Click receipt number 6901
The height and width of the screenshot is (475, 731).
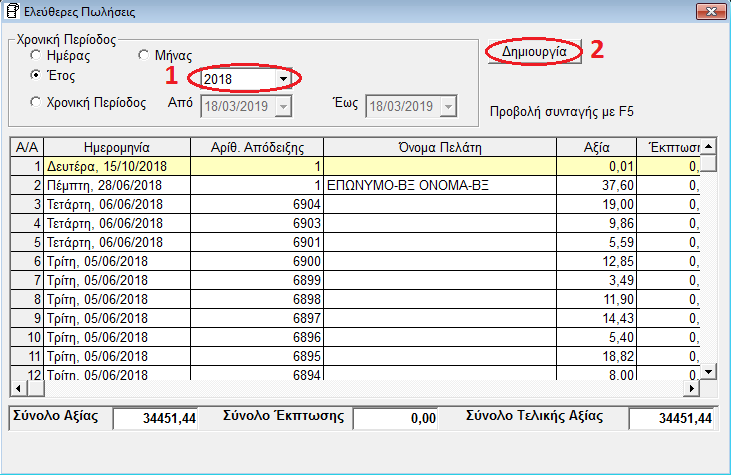coord(307,242)
